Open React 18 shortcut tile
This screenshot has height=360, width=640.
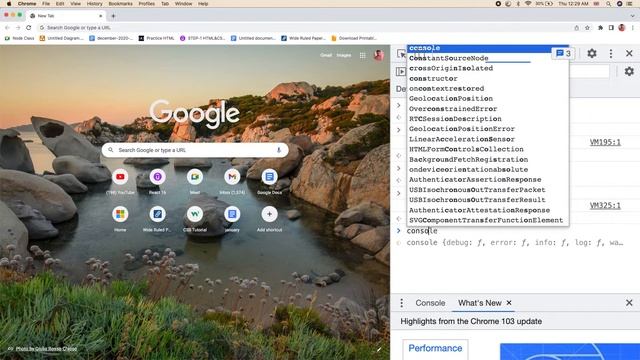coord(157,177)
